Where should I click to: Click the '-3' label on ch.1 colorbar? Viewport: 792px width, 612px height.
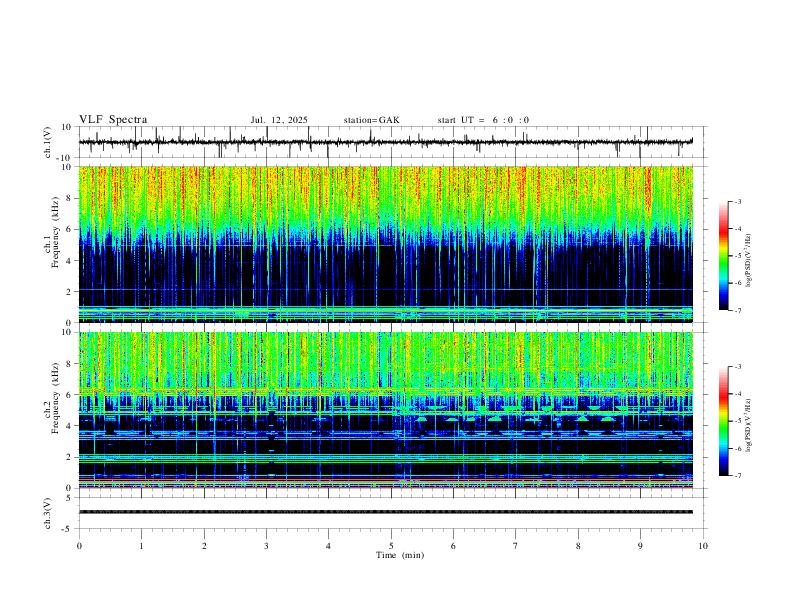point(737,201)
